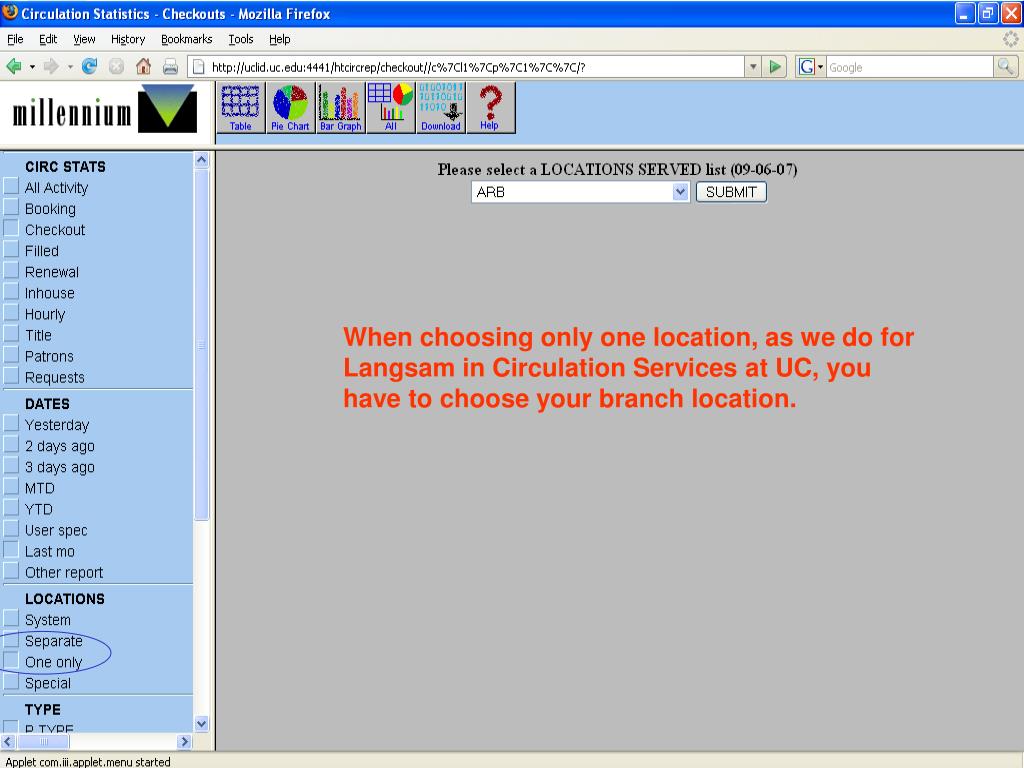
Task: Open the File menu
Action: pyautogui.click(x=15, y=39)
